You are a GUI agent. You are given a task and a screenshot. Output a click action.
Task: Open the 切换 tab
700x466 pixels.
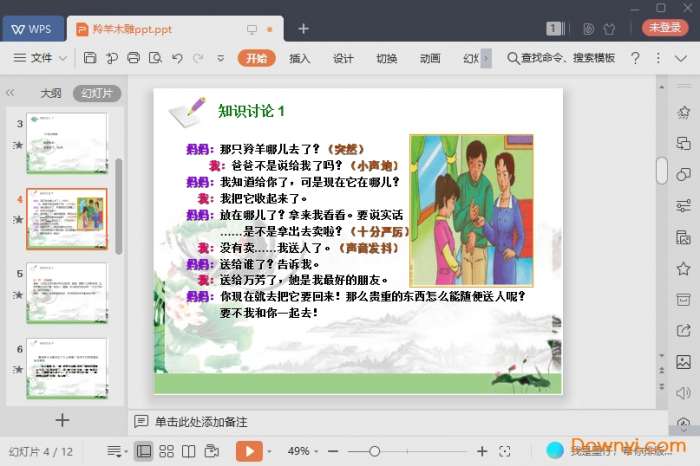[387, 58]
